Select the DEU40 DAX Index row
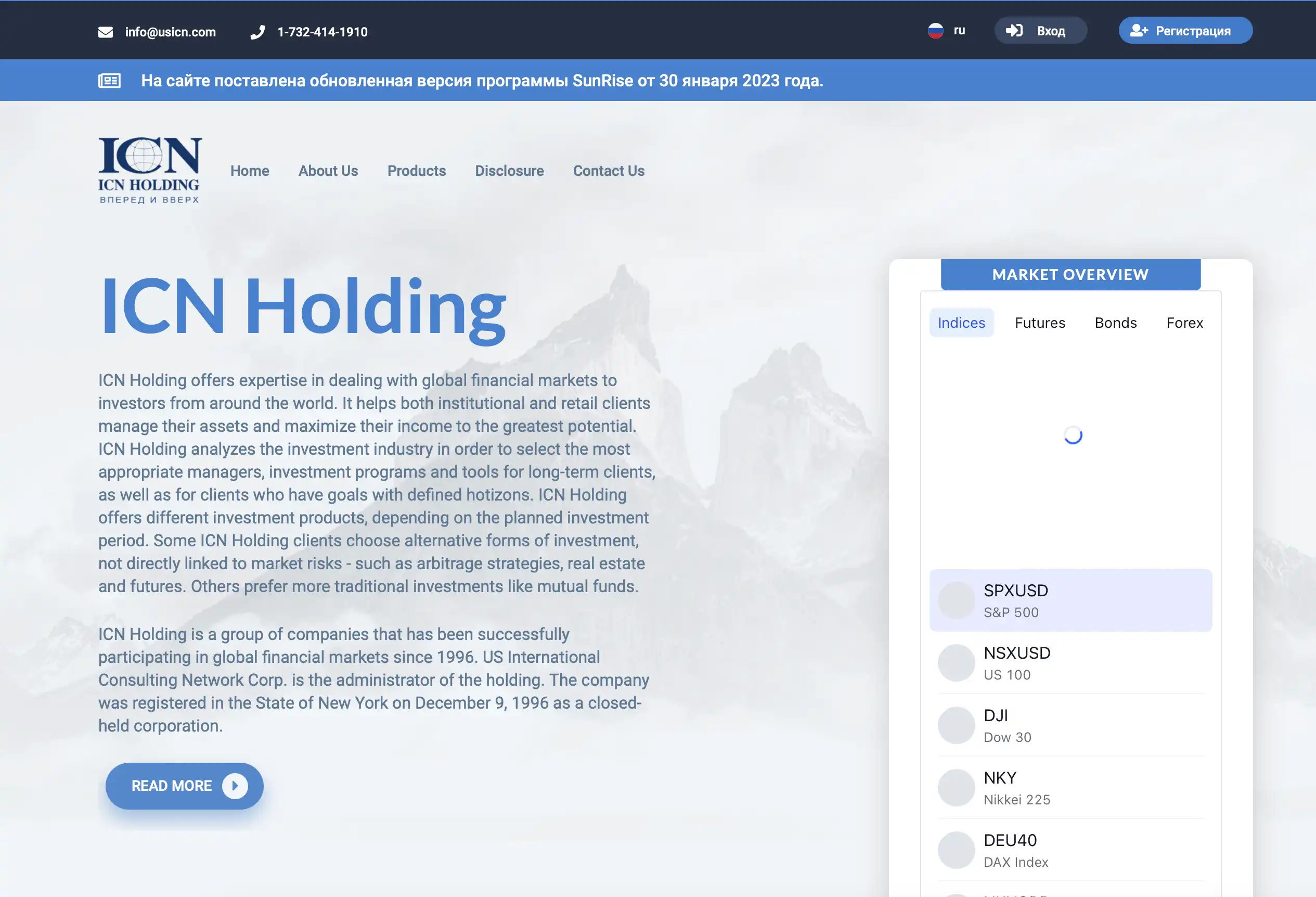This screenshot has height=897, width=1316. (1071, 850)
